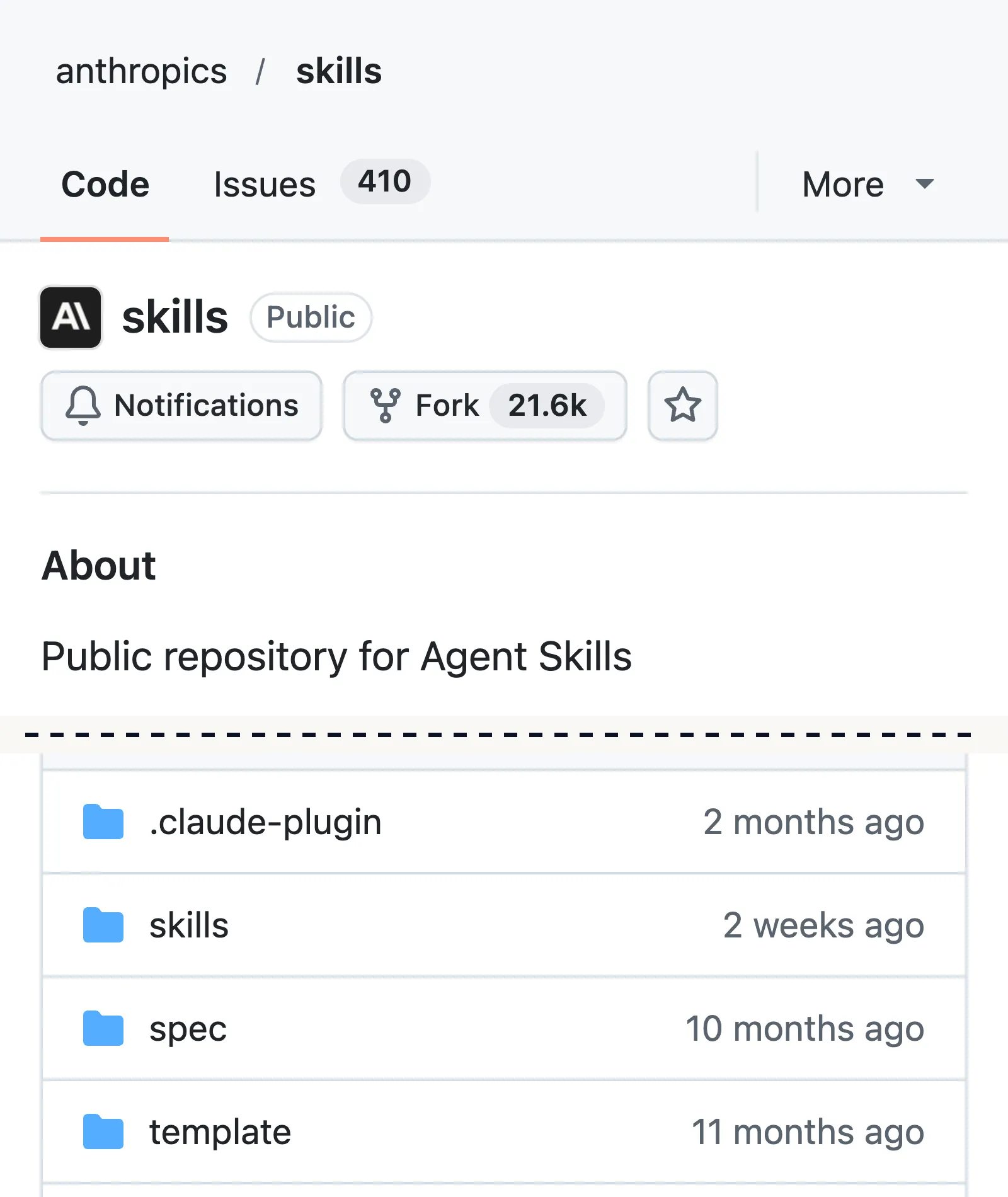Click the "10 months ago" timestamp
Image resolution: width=1008 pixels, height=1197 pixels.
[x=805, y=1029]
